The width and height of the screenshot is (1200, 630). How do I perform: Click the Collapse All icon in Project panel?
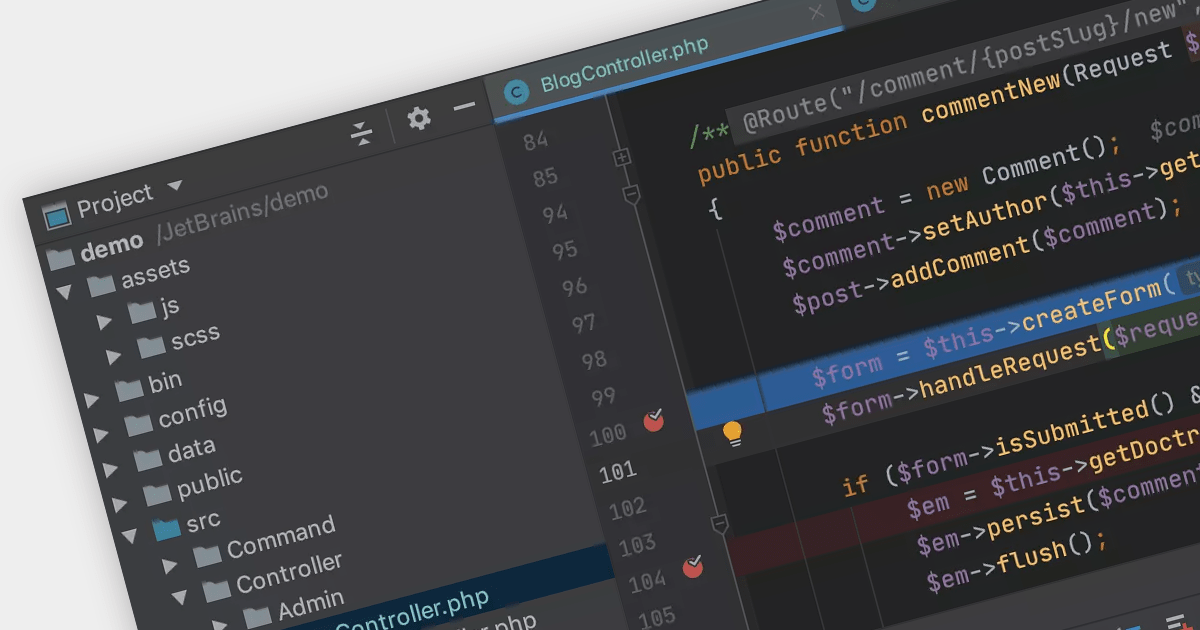[362, 134]
